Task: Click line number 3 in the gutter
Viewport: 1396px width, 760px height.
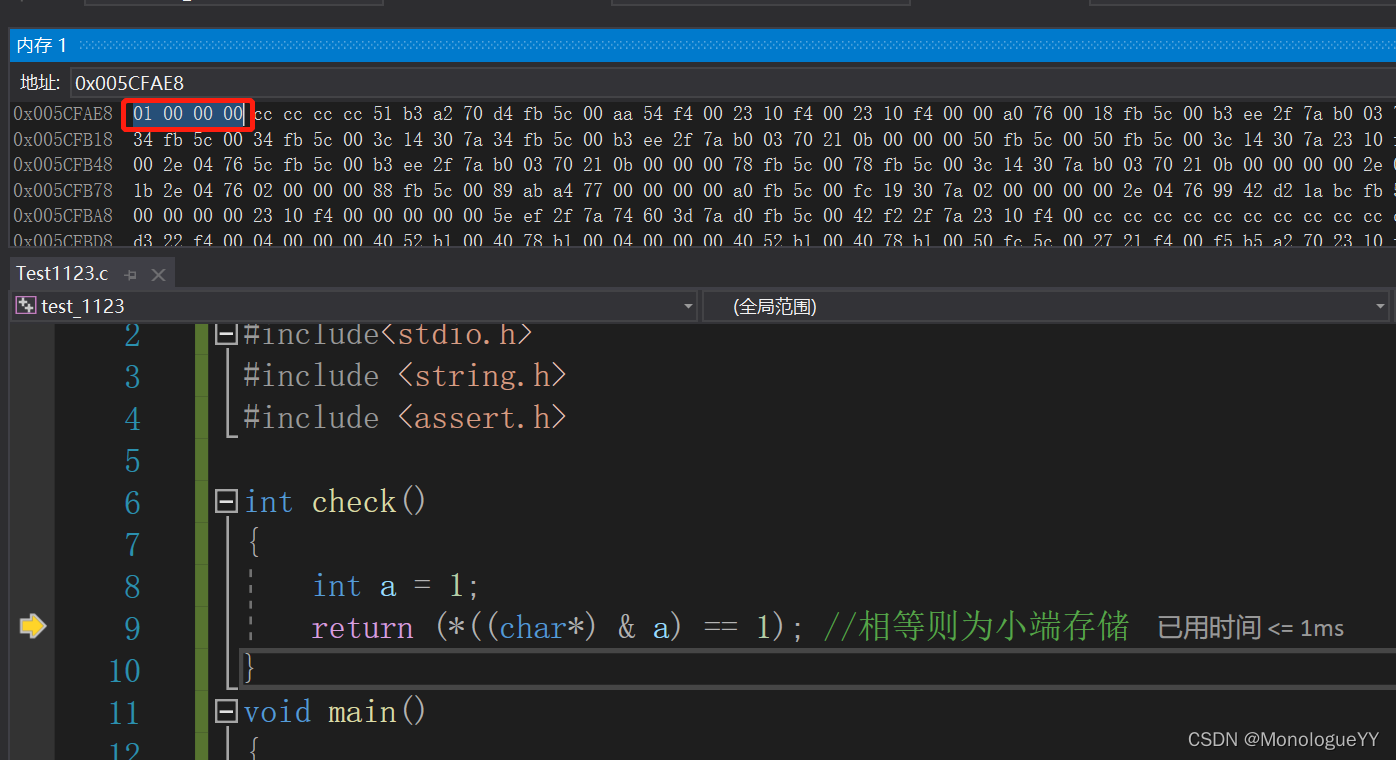Action: 132,376
